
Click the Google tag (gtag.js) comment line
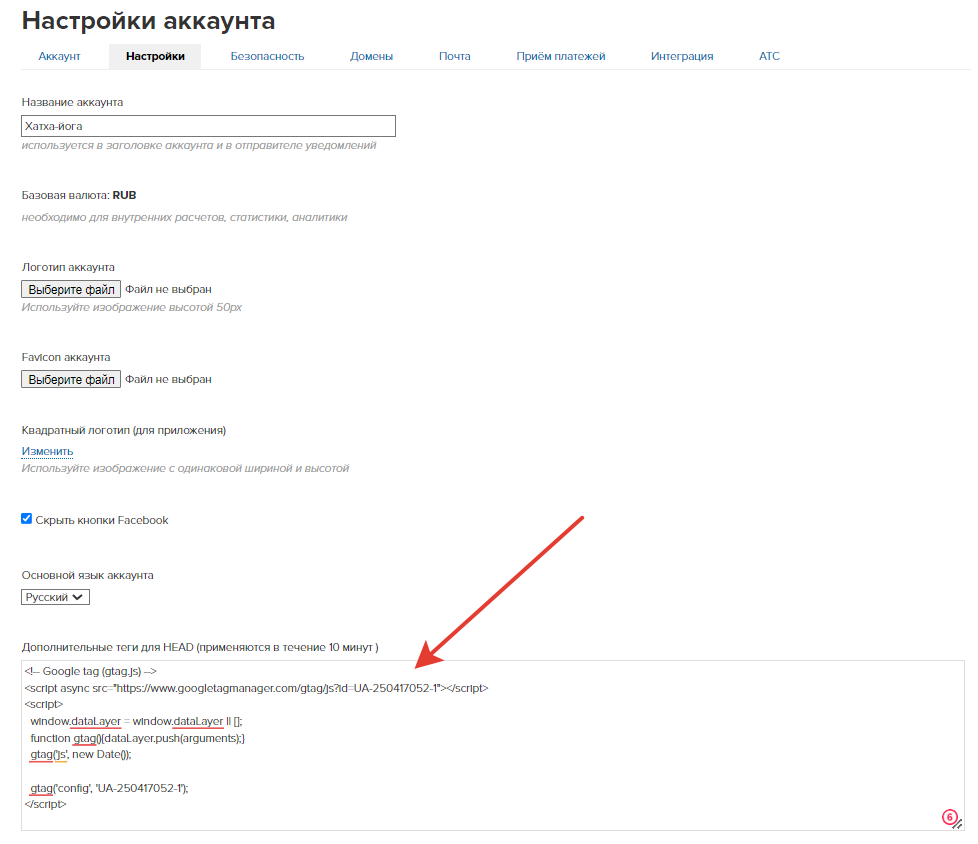(90, 671)
